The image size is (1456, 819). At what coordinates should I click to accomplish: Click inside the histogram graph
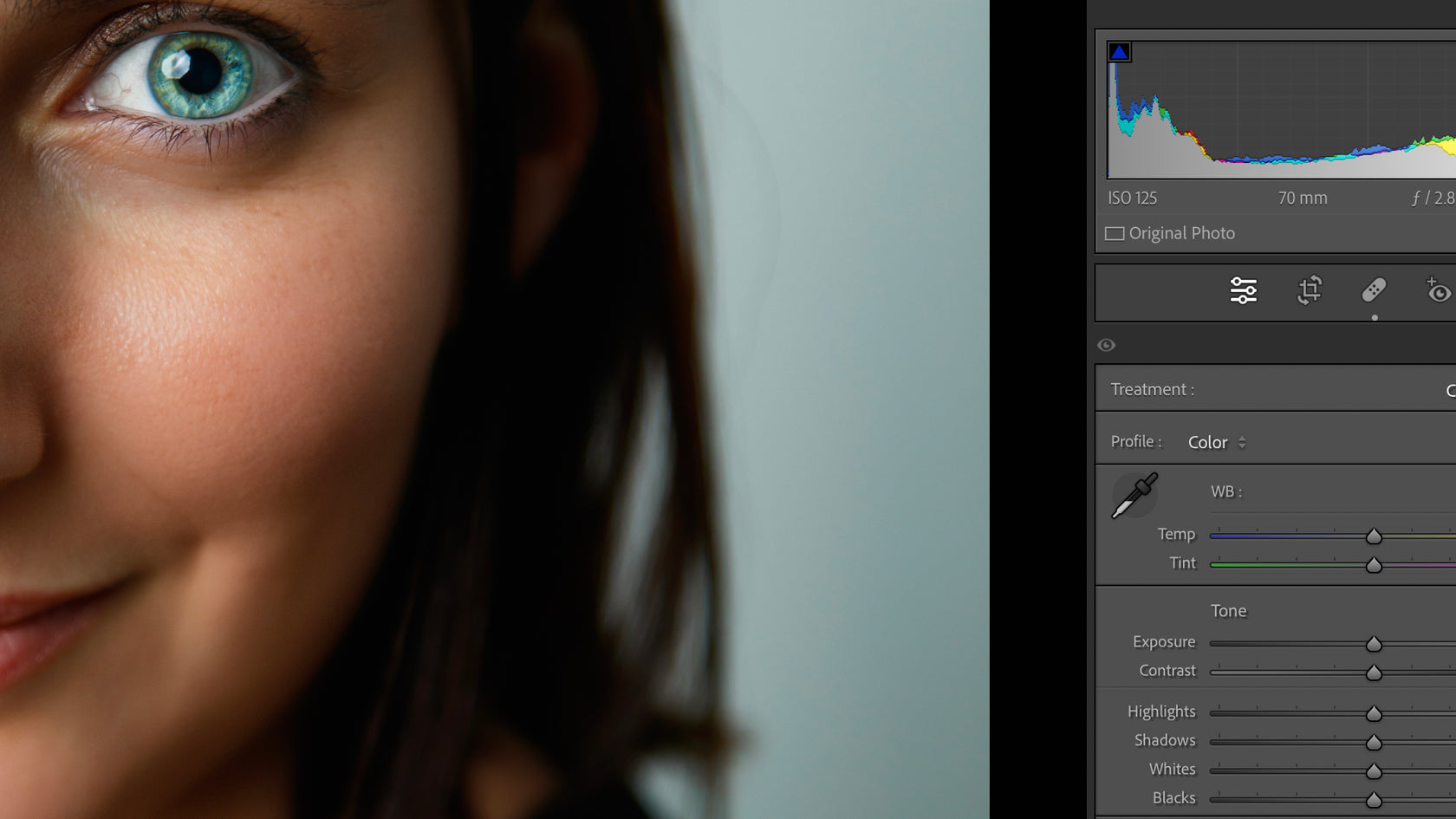(1283, 113)
